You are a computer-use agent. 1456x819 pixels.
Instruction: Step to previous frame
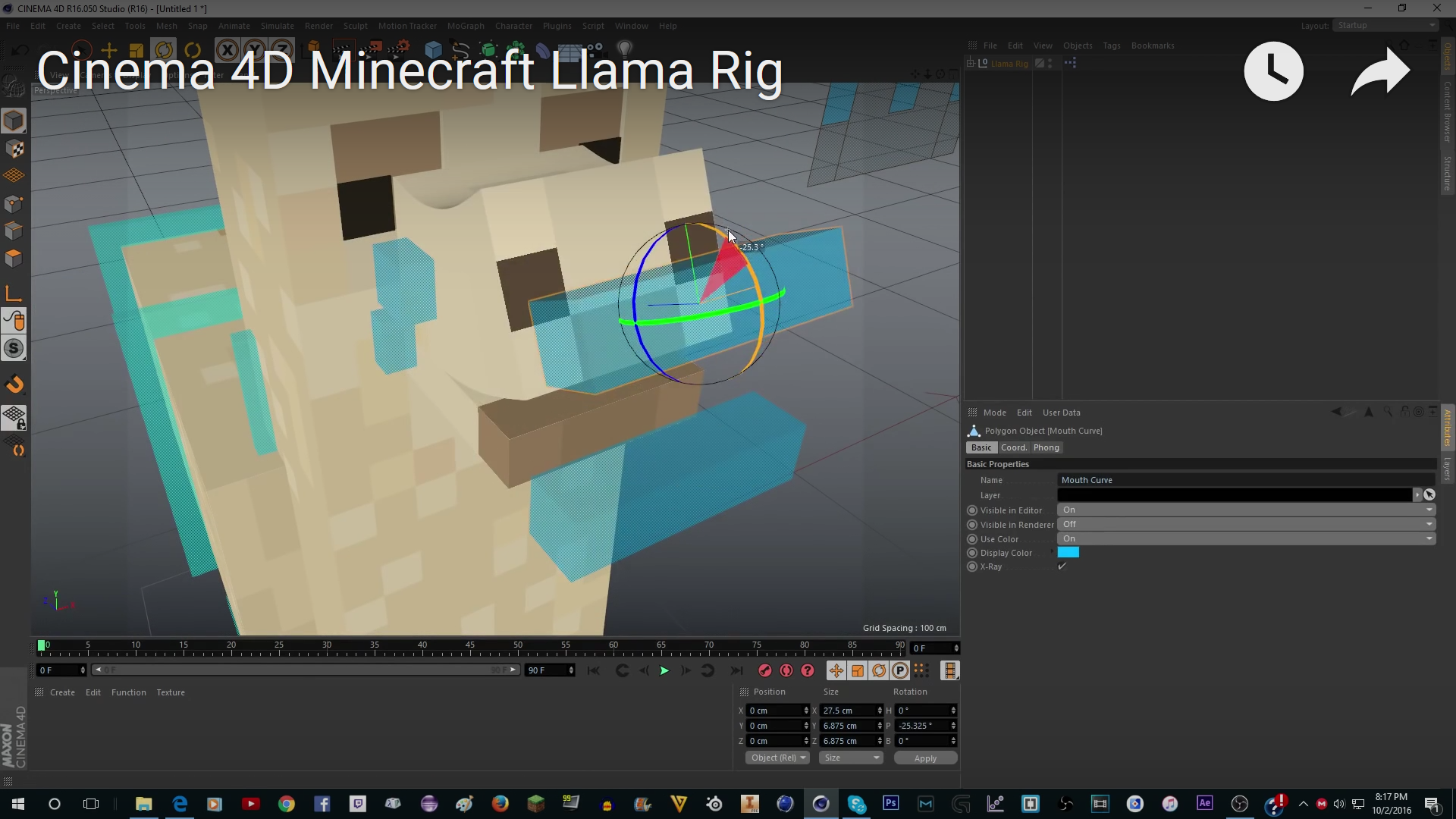(x=644, y=670)
